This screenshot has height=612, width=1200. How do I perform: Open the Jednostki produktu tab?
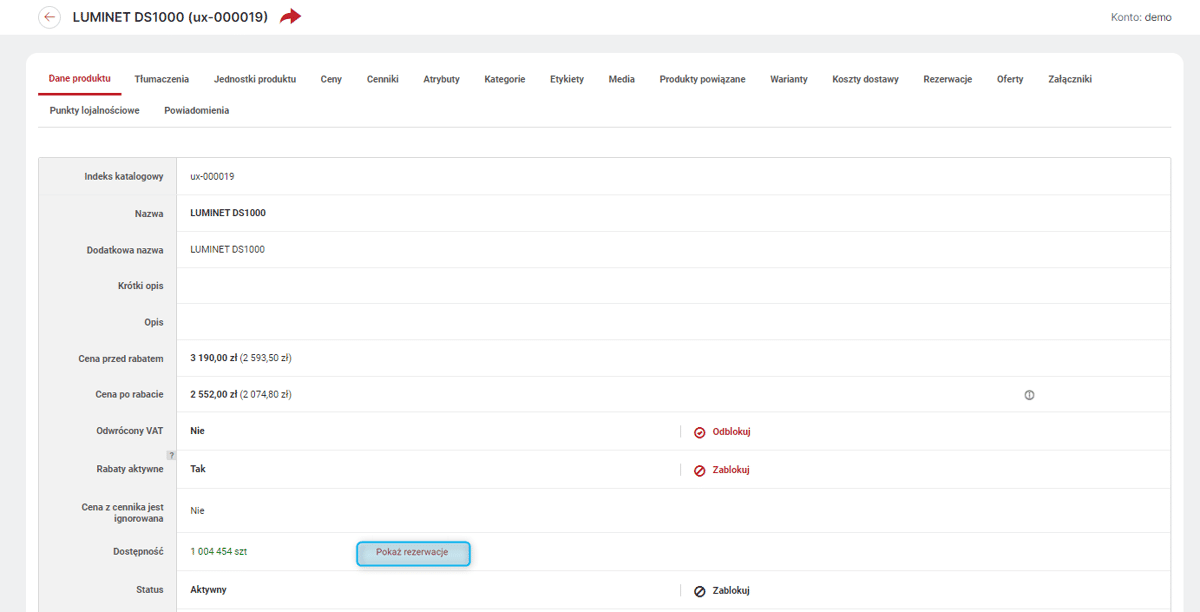tap(255, 79)
